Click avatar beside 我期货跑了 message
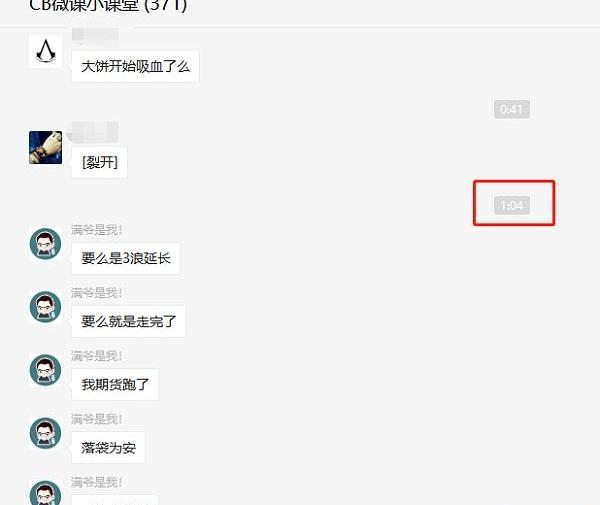This screenshot has height=505, width=600. coord(46,370)
